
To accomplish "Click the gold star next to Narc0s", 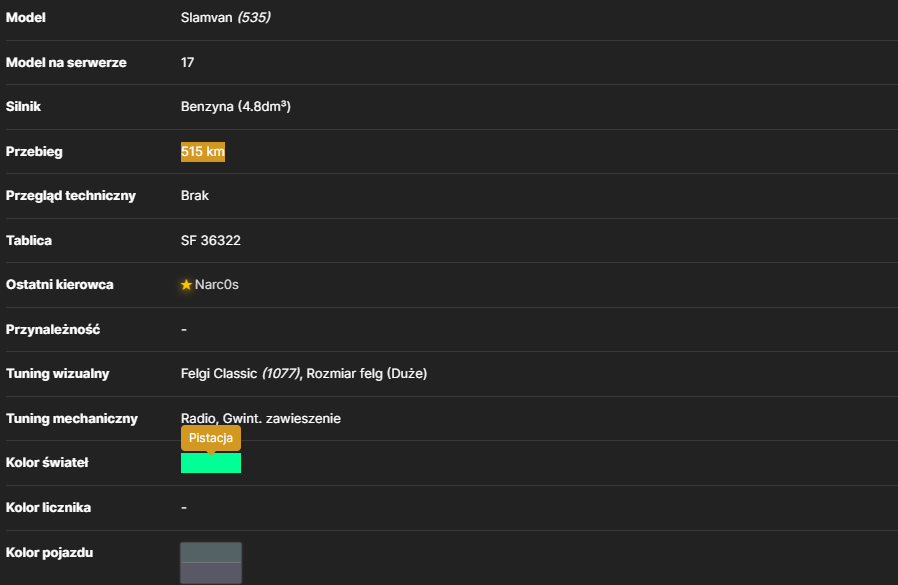I will 186,285.
